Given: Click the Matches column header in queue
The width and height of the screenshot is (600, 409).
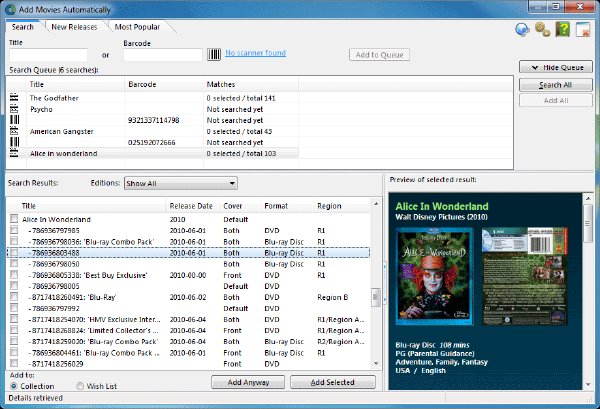Looking at the screenshot, I should (251, 84).
